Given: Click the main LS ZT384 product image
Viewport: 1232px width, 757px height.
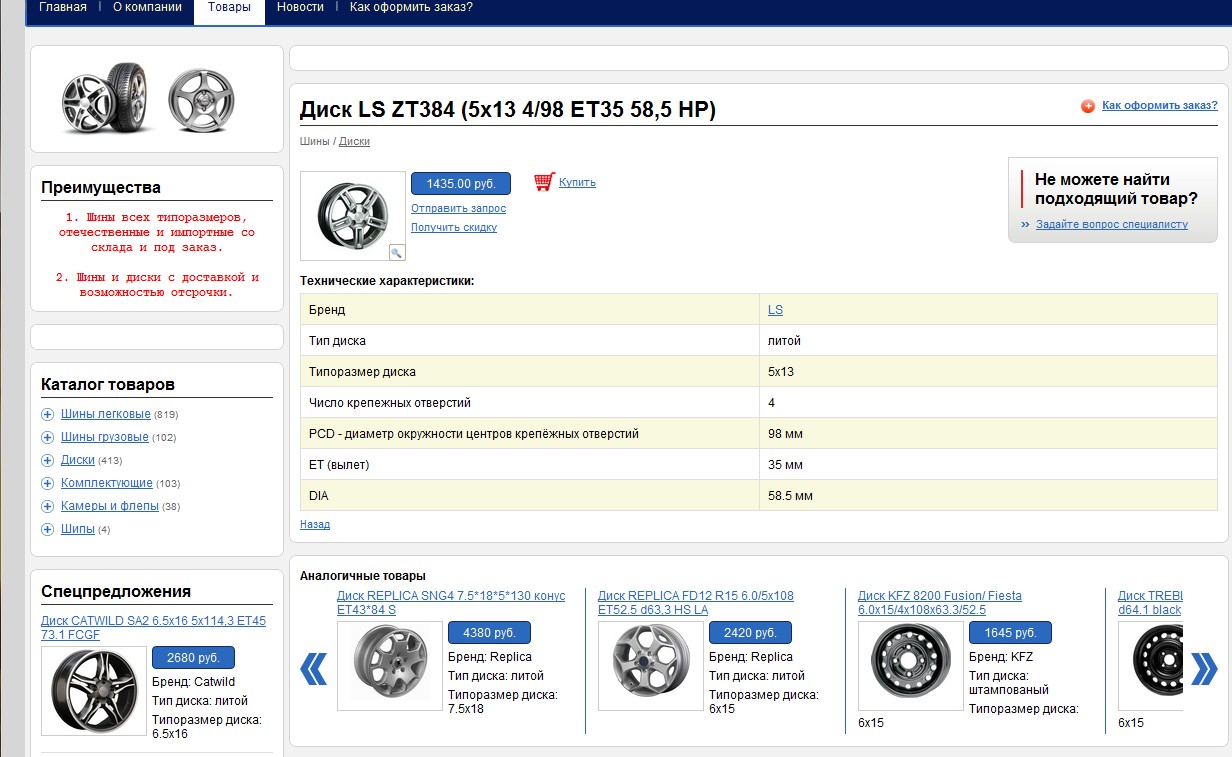Looking at the screenshot, I should [353, 216].
